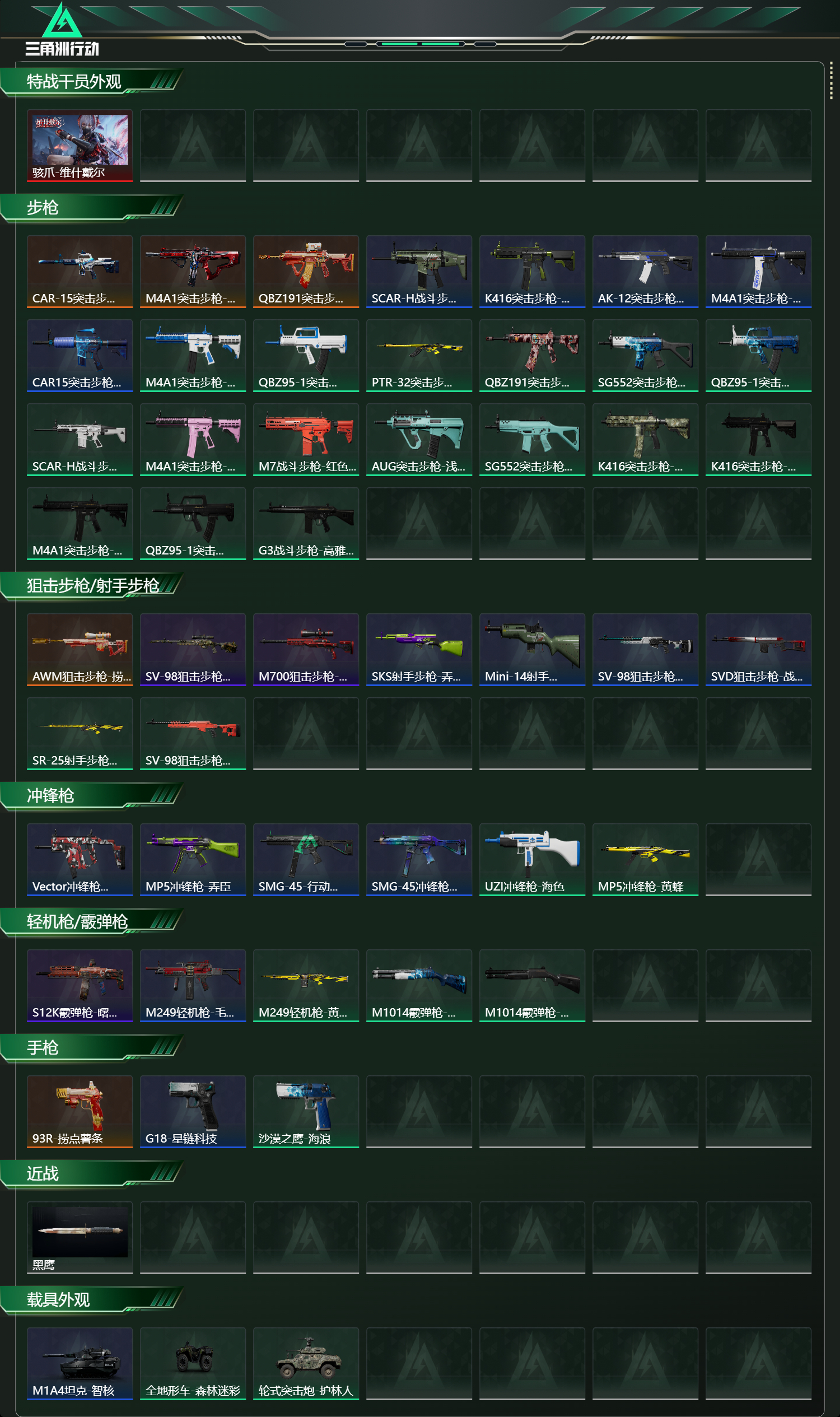840x1417 pixels.
Task: Select the PTR-32突击步枪 yellow skin
Action: 419,356
